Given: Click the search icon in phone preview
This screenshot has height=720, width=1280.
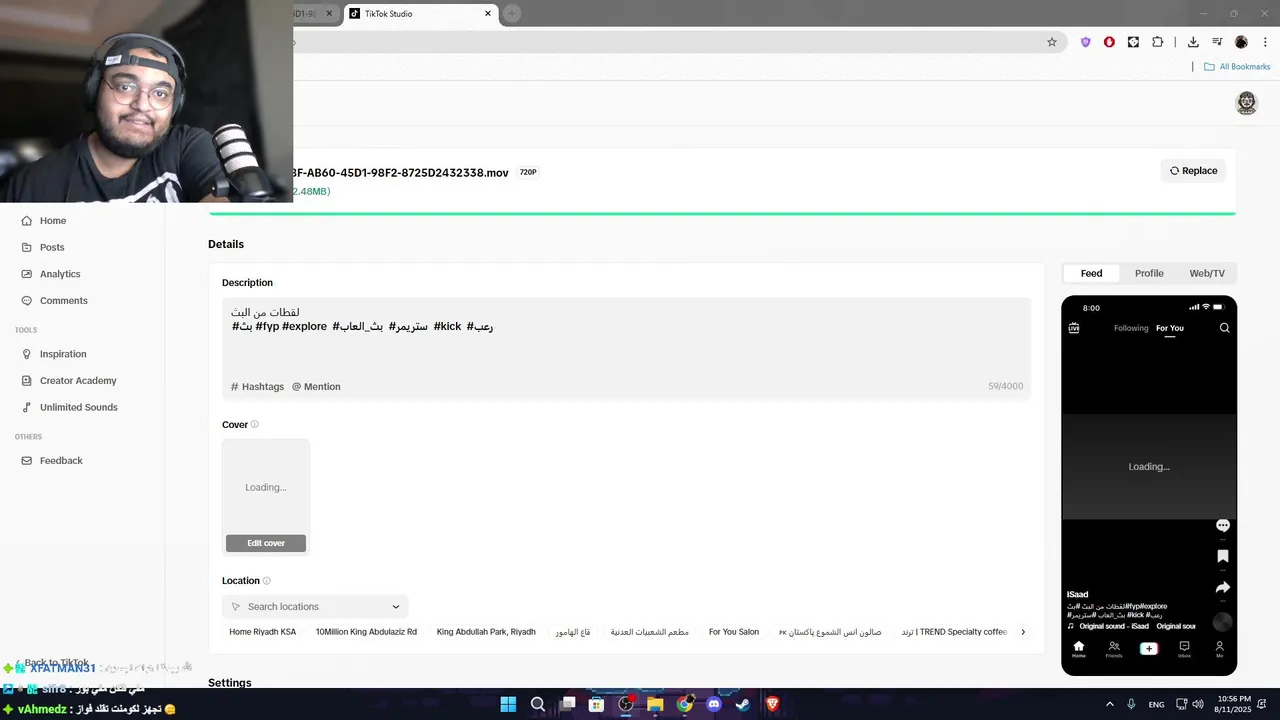Looking at the screenshot, I should (1224, 328).
